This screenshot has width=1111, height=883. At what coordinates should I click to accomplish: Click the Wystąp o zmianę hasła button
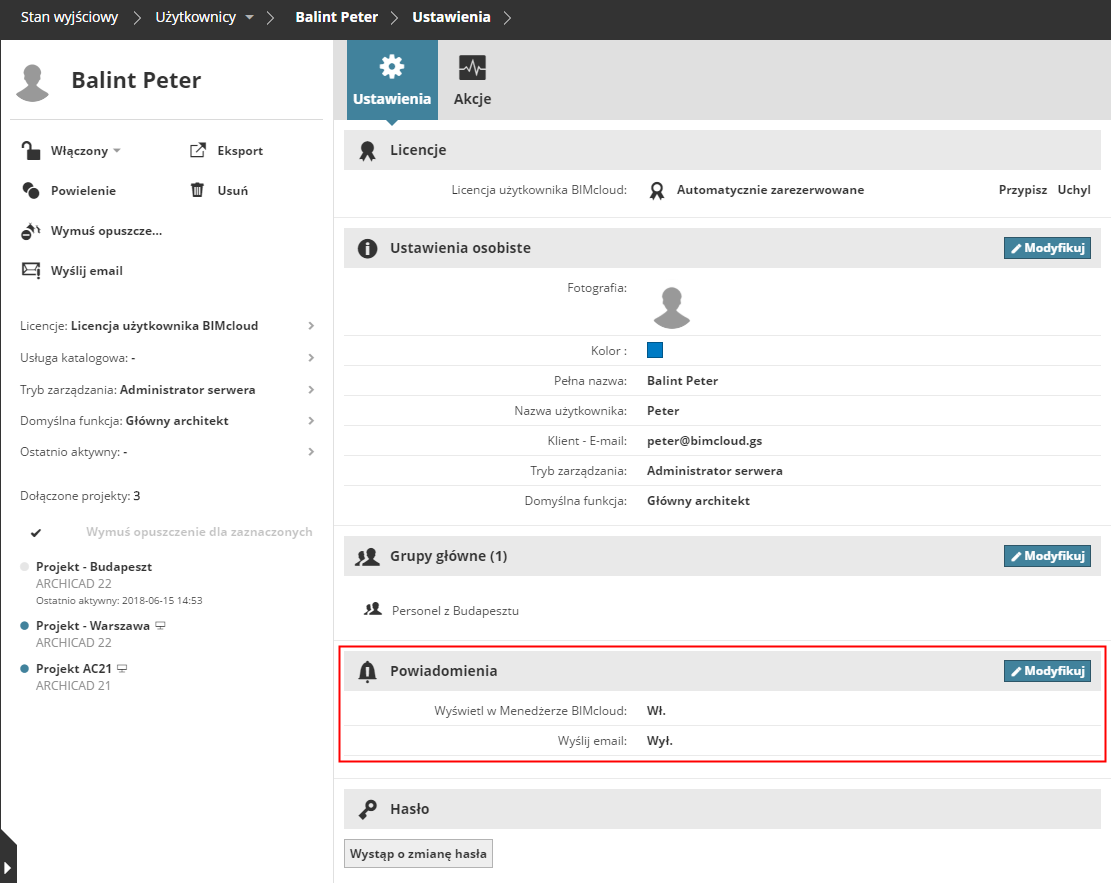pos(418,854)
